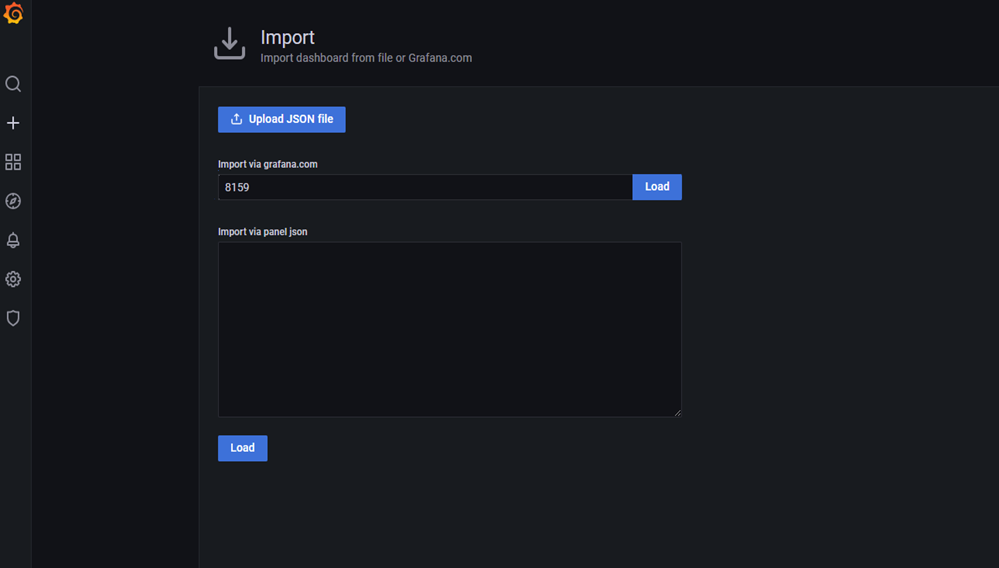Open the Alerting bell icon

click(13, 240)
